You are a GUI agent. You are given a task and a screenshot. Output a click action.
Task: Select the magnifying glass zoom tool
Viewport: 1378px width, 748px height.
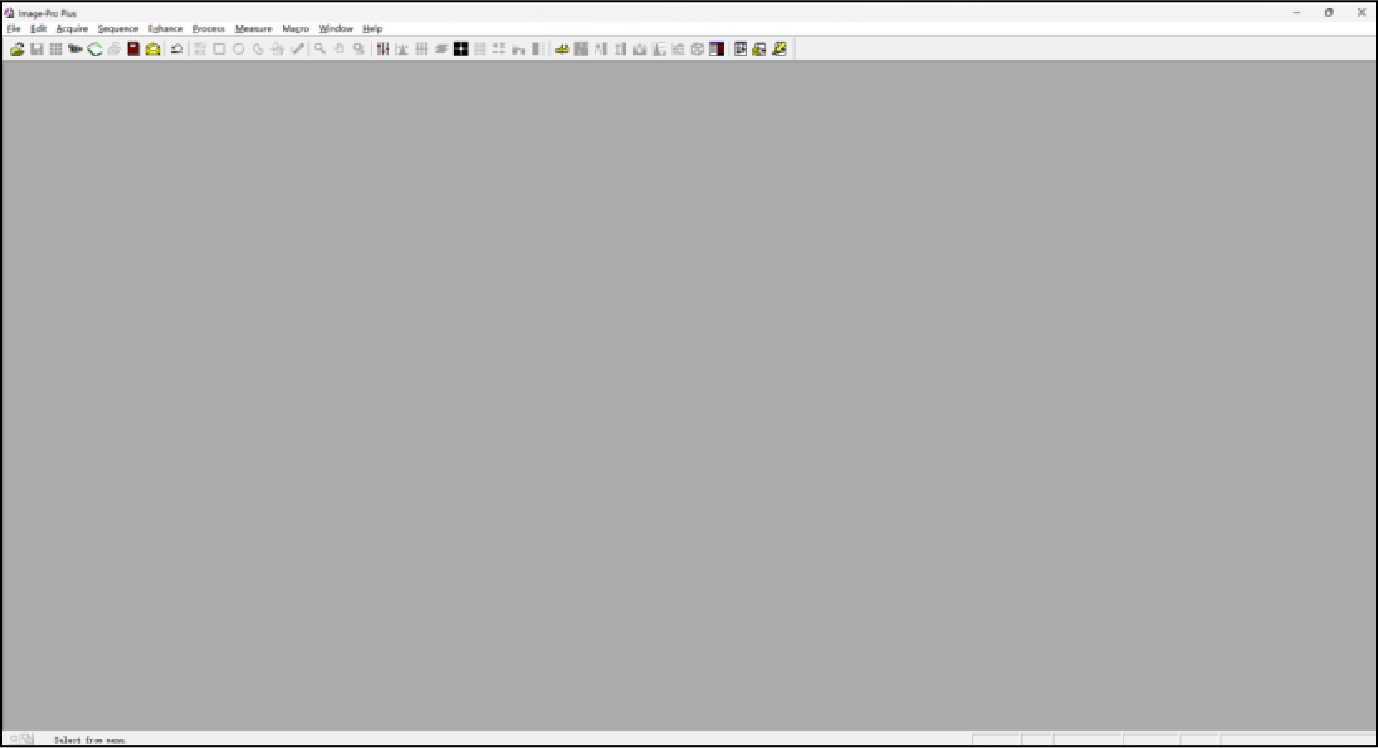[320, 49]
